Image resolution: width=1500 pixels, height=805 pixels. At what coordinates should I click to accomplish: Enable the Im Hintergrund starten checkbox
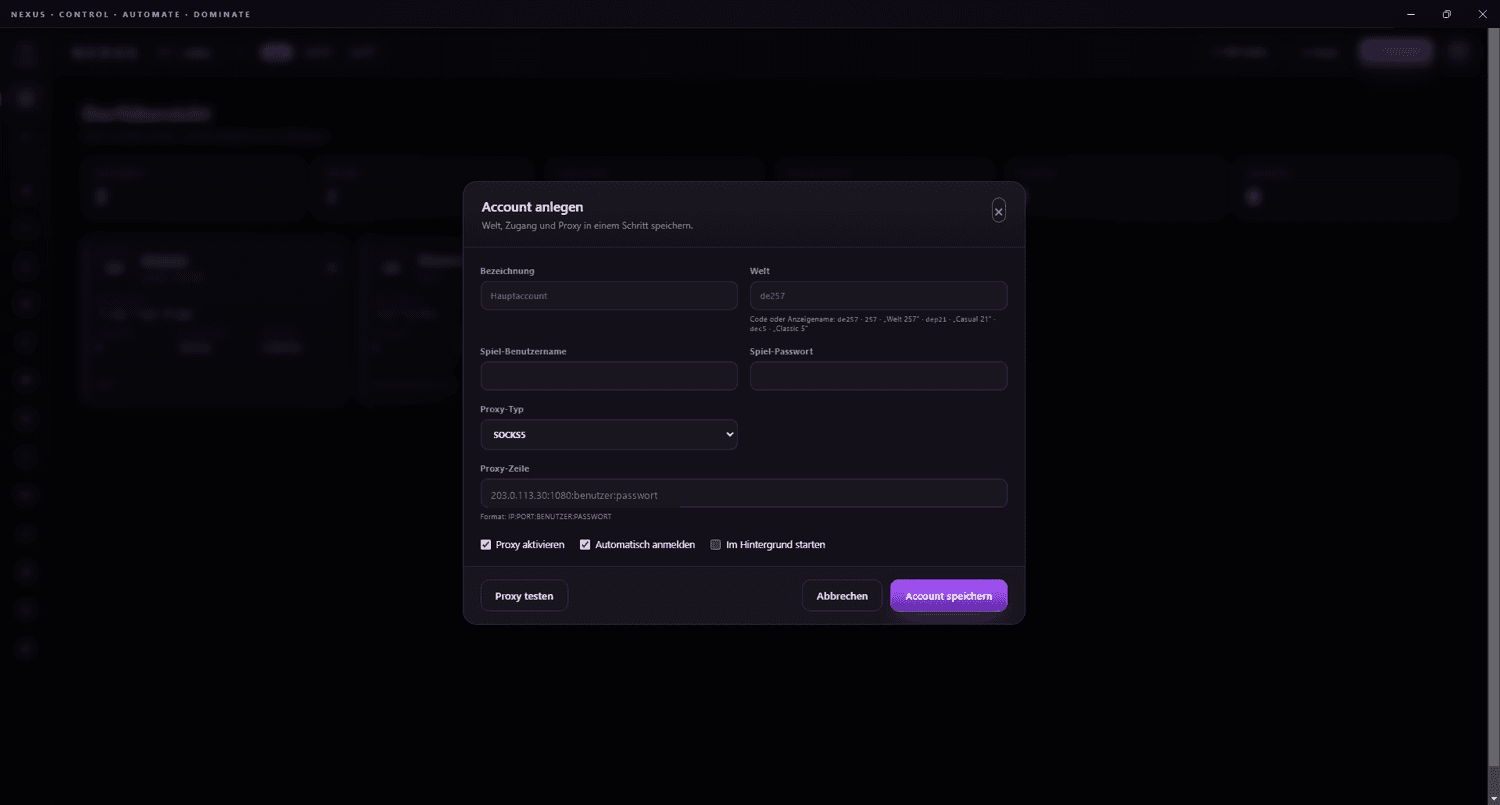(x=715, y=545)
